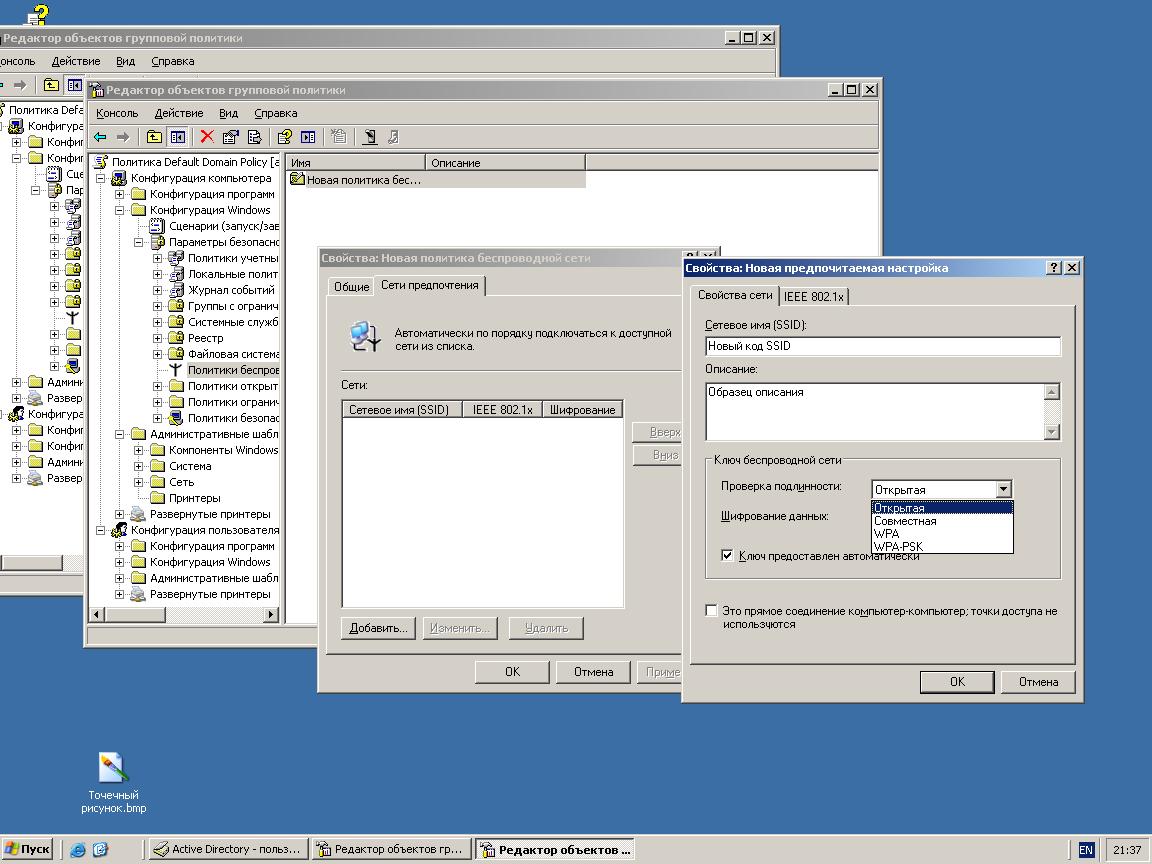Click OK in the preferred setting dialog

(957, 682)
